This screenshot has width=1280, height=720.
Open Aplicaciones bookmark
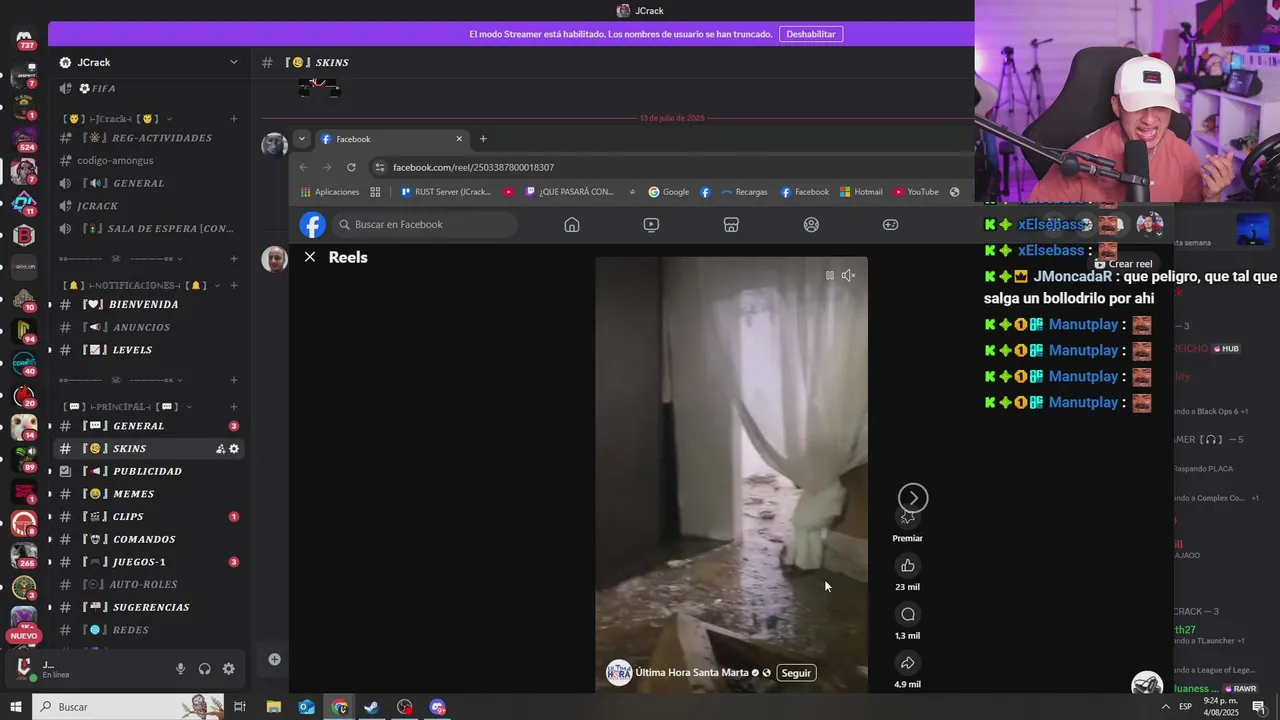(330, 192)
